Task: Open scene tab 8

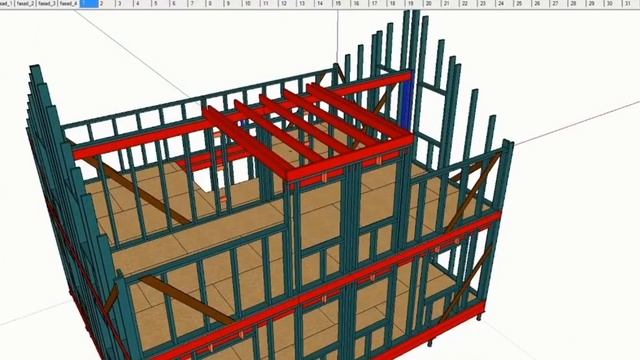Action: pos(216,4)
